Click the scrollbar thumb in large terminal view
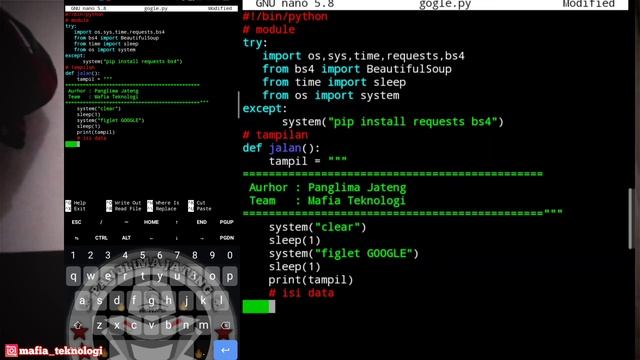The height and width of the screenshot is (360, 640). coord(631,218)
